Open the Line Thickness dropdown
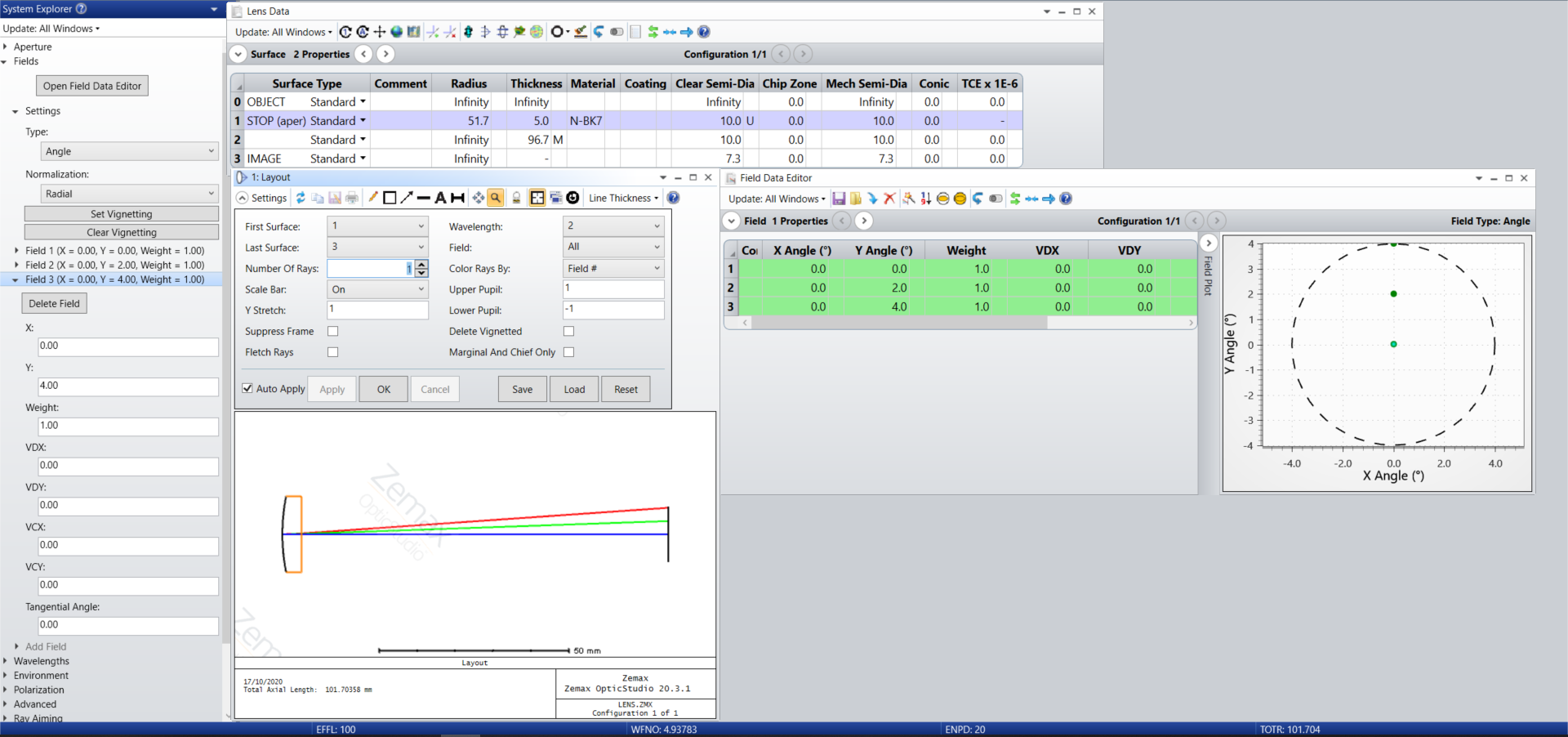Image resolution: width=1568 pixels, height=737 pixels. 623,198
